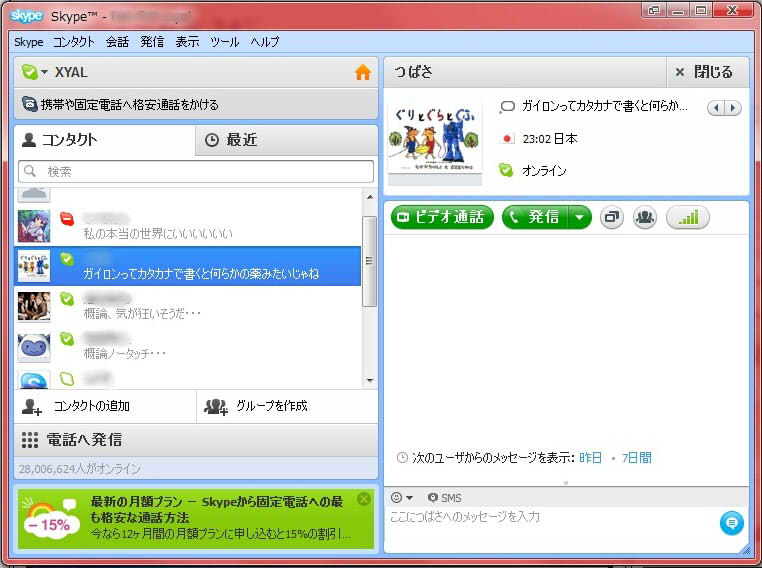The image size is (762, 568).
Task: Show previous mood message with left arrow
Action: (716, 107)
